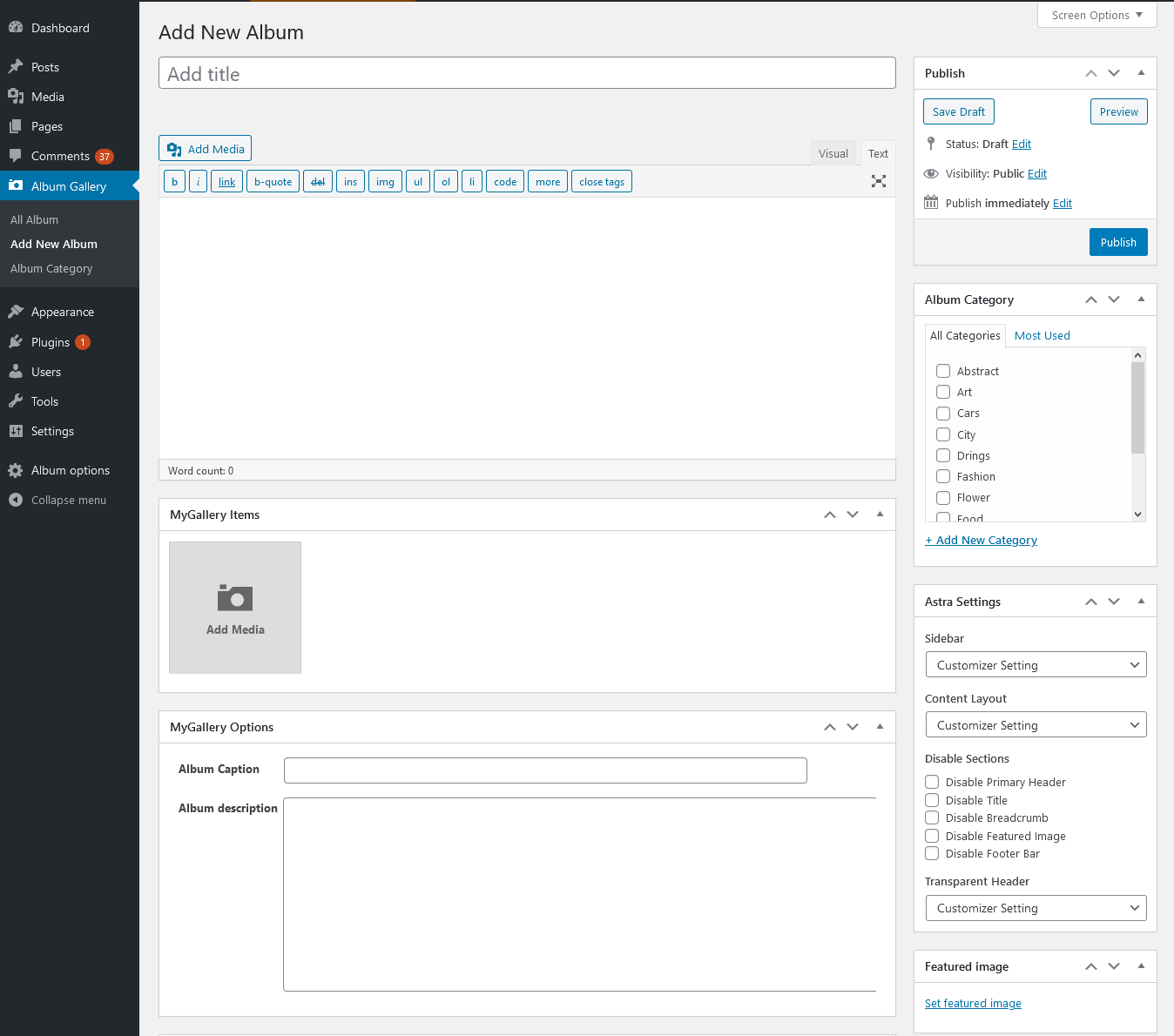Open the Sidebar dropdown
This screenshot has width=1174, height=1036.
point(1036,664)
